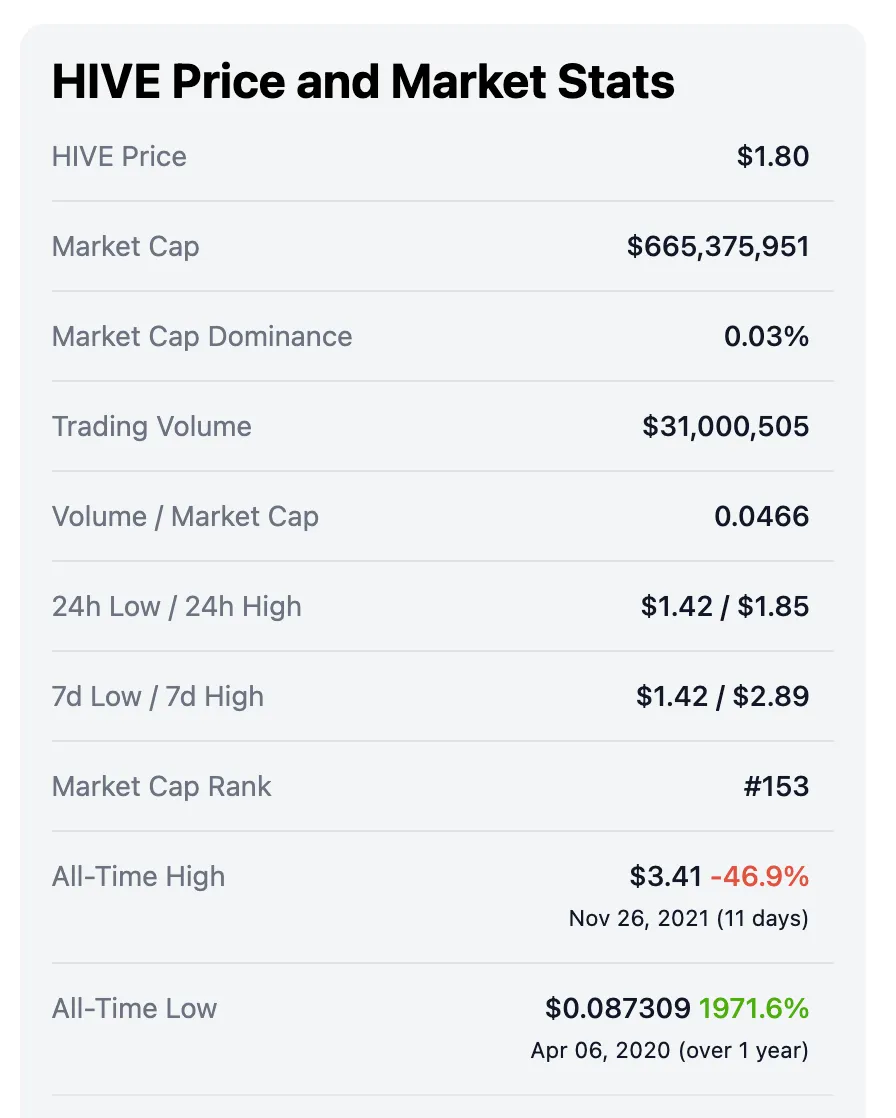Click the 0.03% dominance value
The width and height of the screenshot is (896, 1118).
766,337
